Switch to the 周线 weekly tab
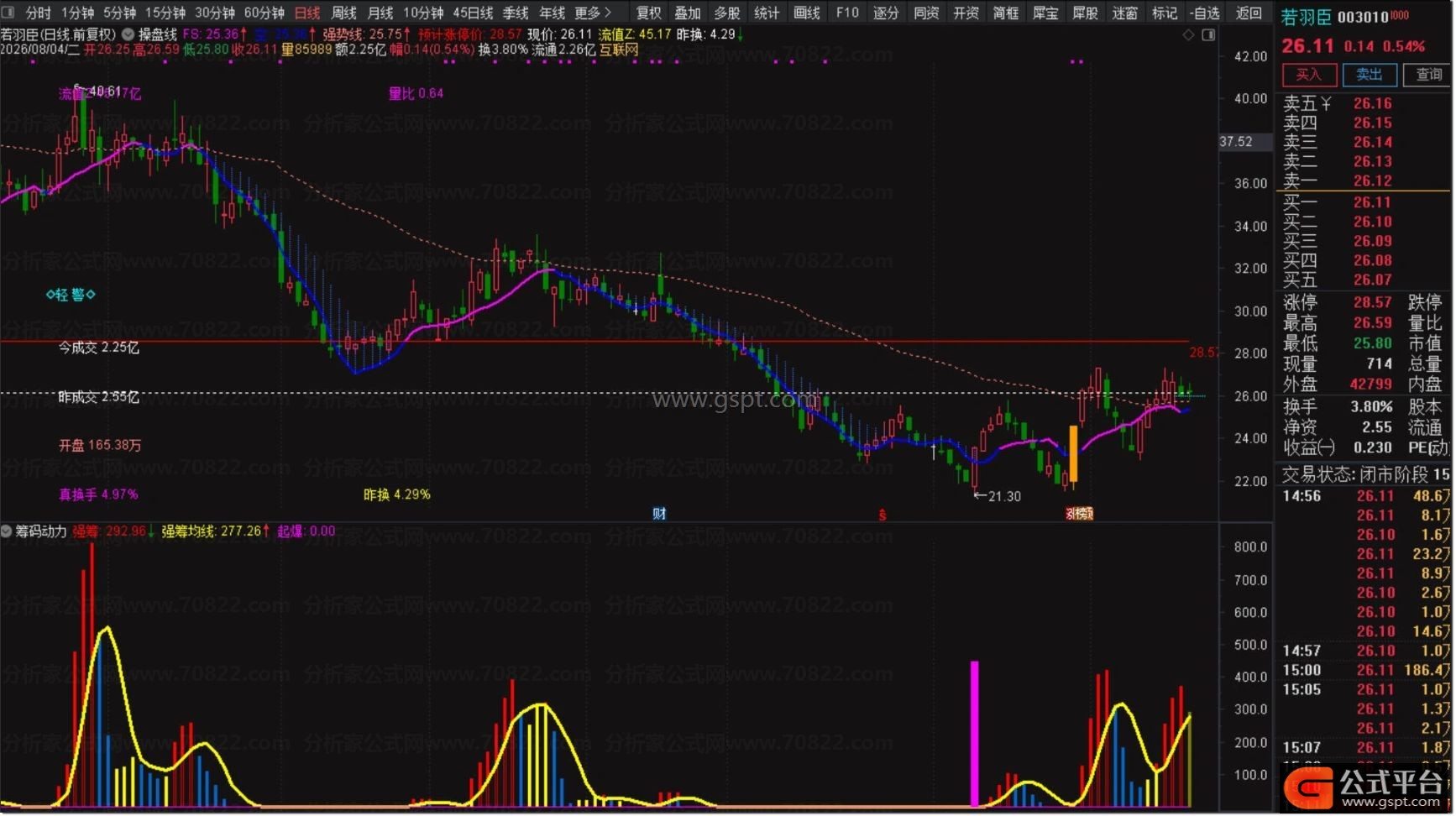Screen dimensions: 1456x816 (x=343, y=13)
